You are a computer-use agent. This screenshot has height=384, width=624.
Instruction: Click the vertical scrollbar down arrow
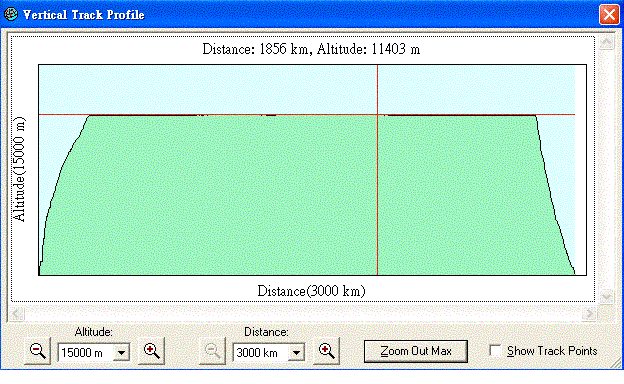pyautogui.click(x=606, y=296)
